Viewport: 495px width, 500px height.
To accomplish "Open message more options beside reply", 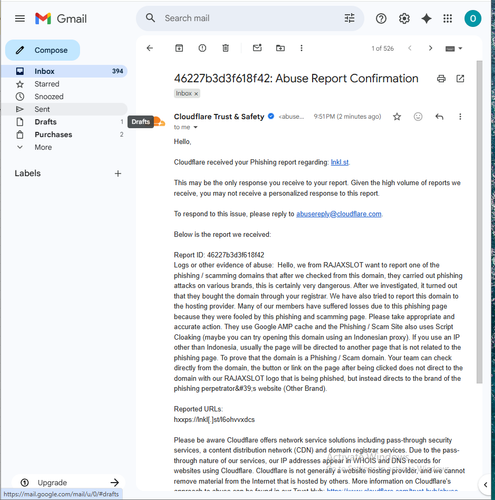I will (460, 117).
